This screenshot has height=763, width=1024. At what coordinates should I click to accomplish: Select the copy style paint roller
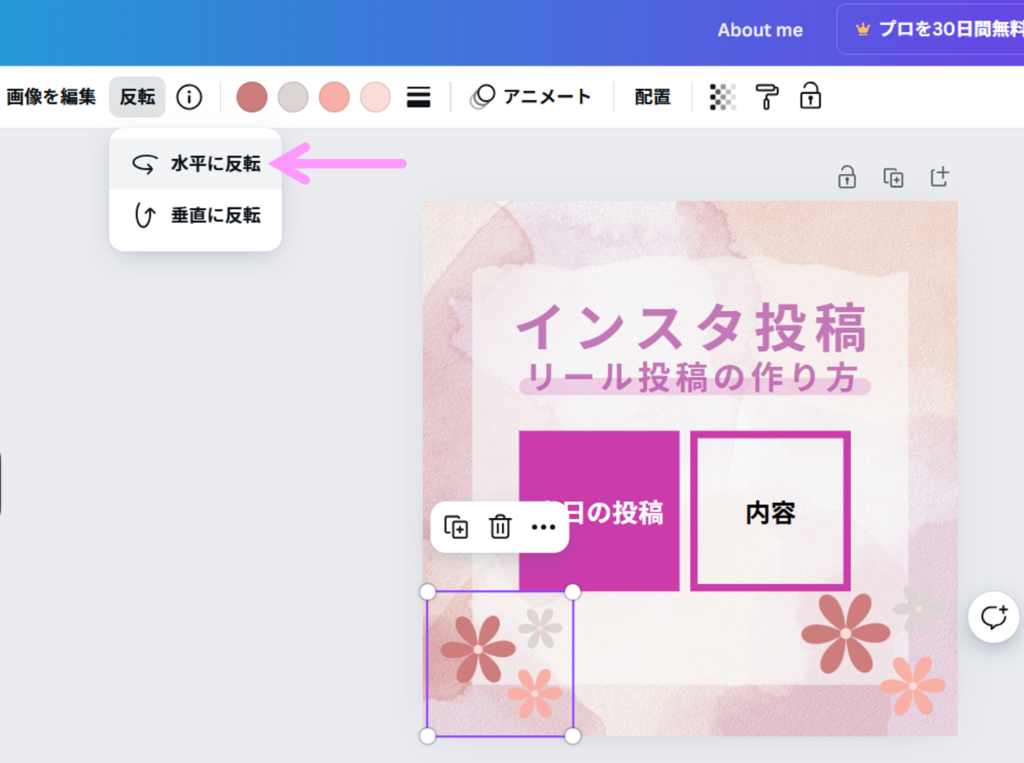(x=767, y=97)
